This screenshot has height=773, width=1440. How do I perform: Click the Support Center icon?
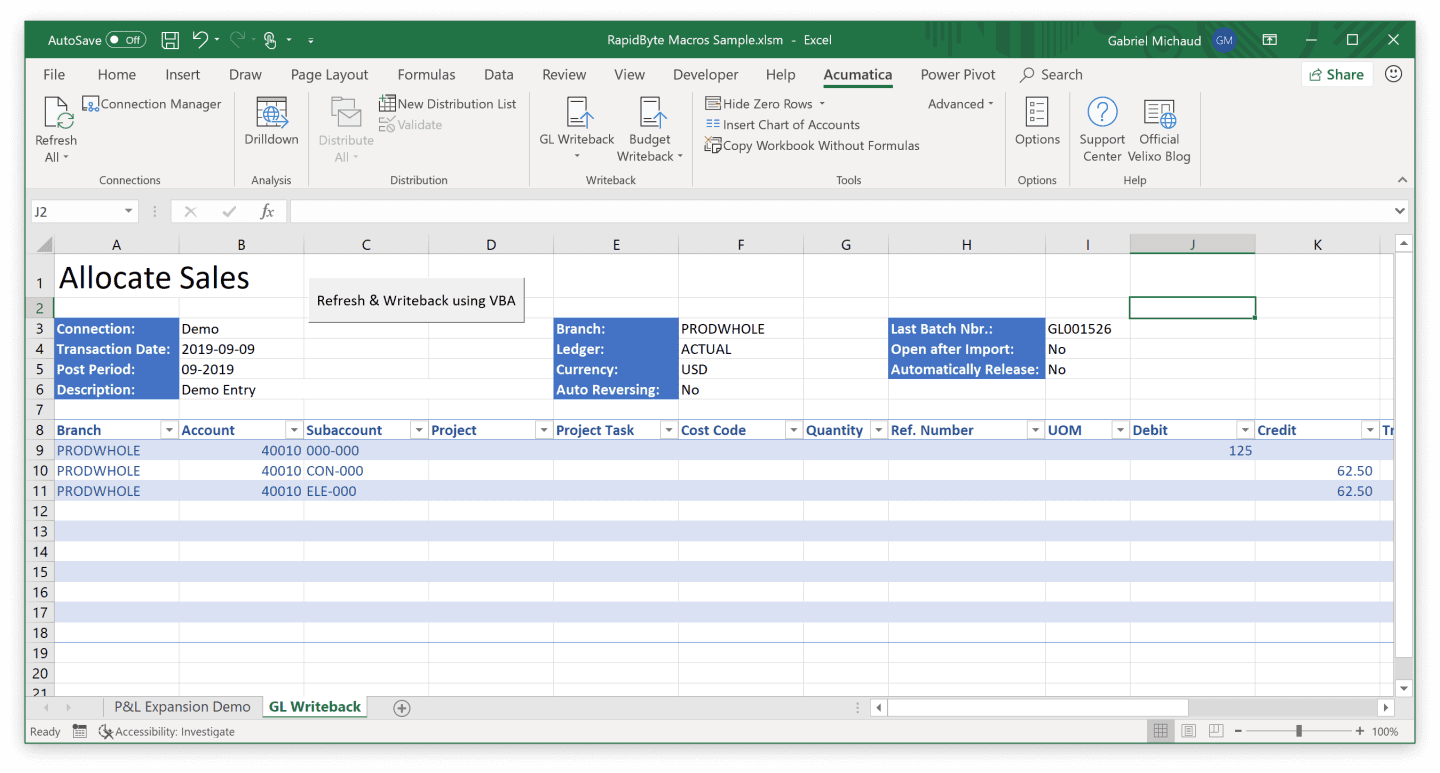click(x=1101, y=128)
